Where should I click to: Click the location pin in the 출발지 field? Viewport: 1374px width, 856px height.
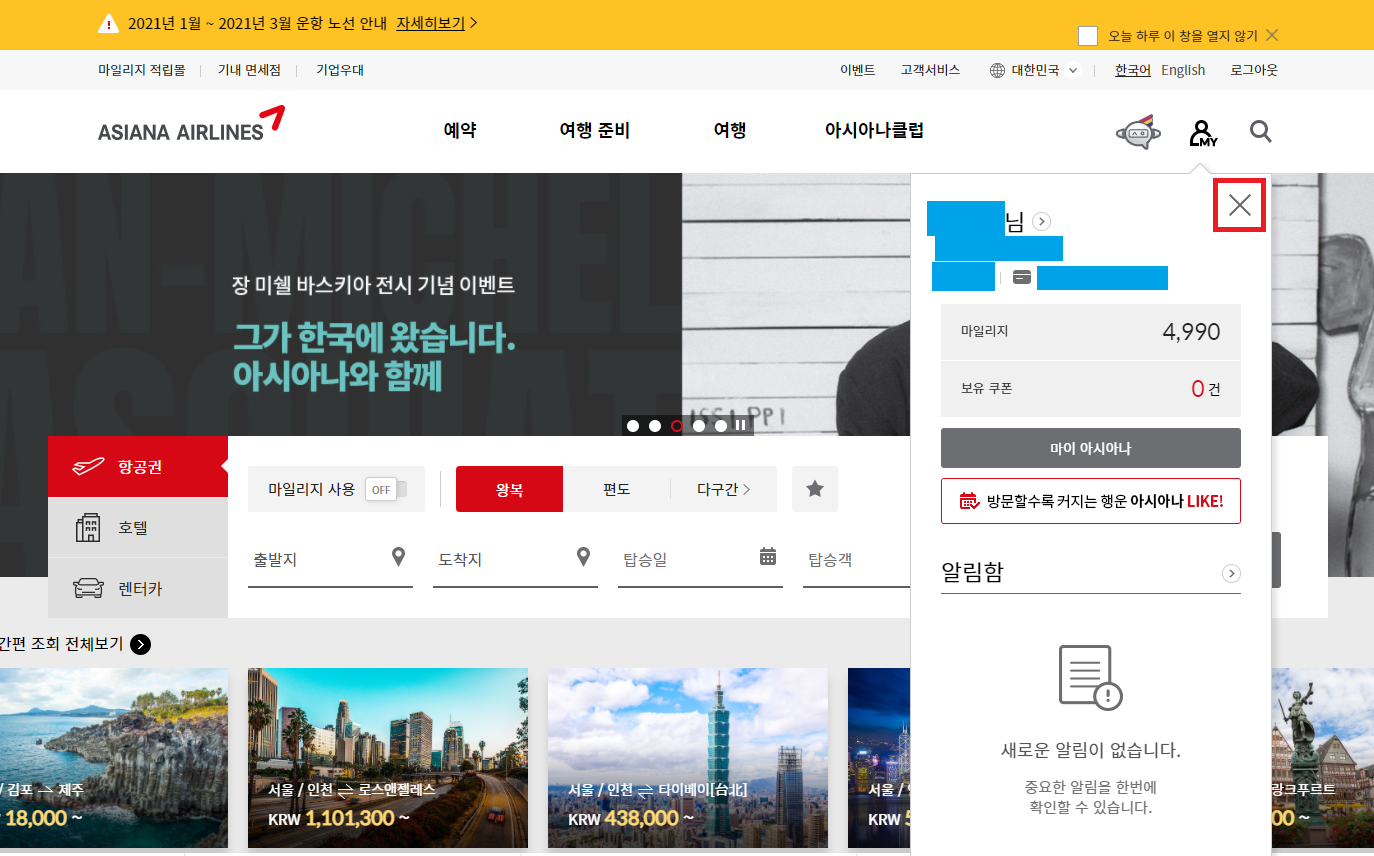tap(399, 557)
